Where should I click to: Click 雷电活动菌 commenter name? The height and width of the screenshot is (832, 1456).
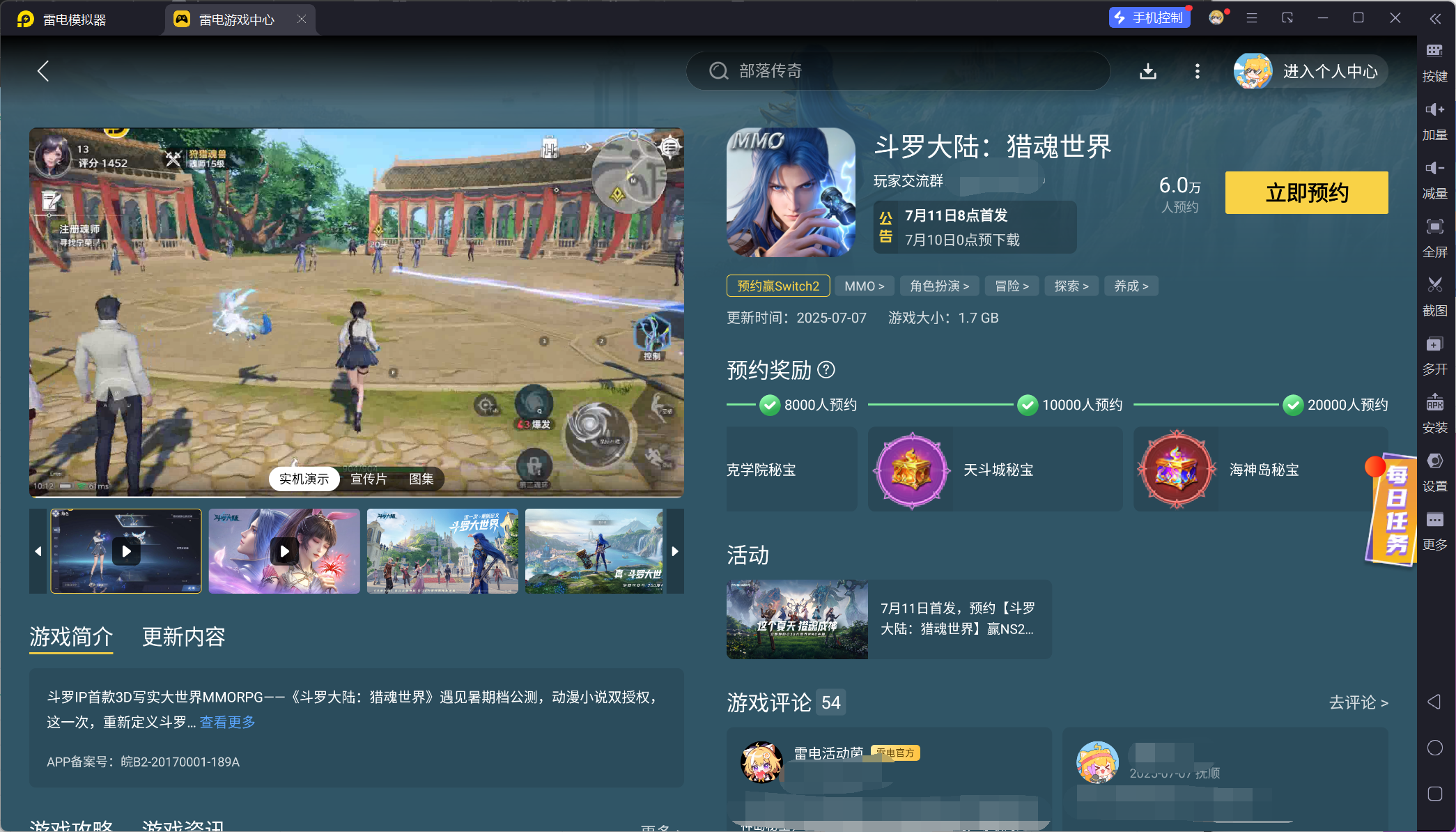[x=829, y=753]
